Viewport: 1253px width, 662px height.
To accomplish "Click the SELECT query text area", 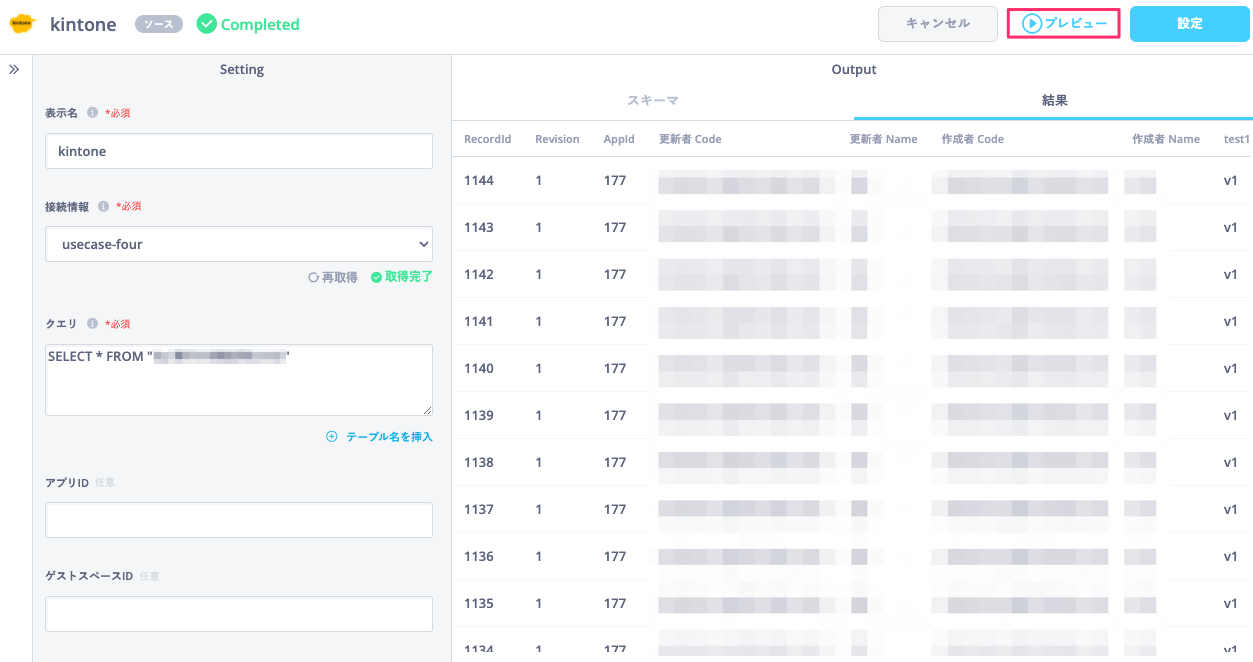I will (x=239, y=380).
